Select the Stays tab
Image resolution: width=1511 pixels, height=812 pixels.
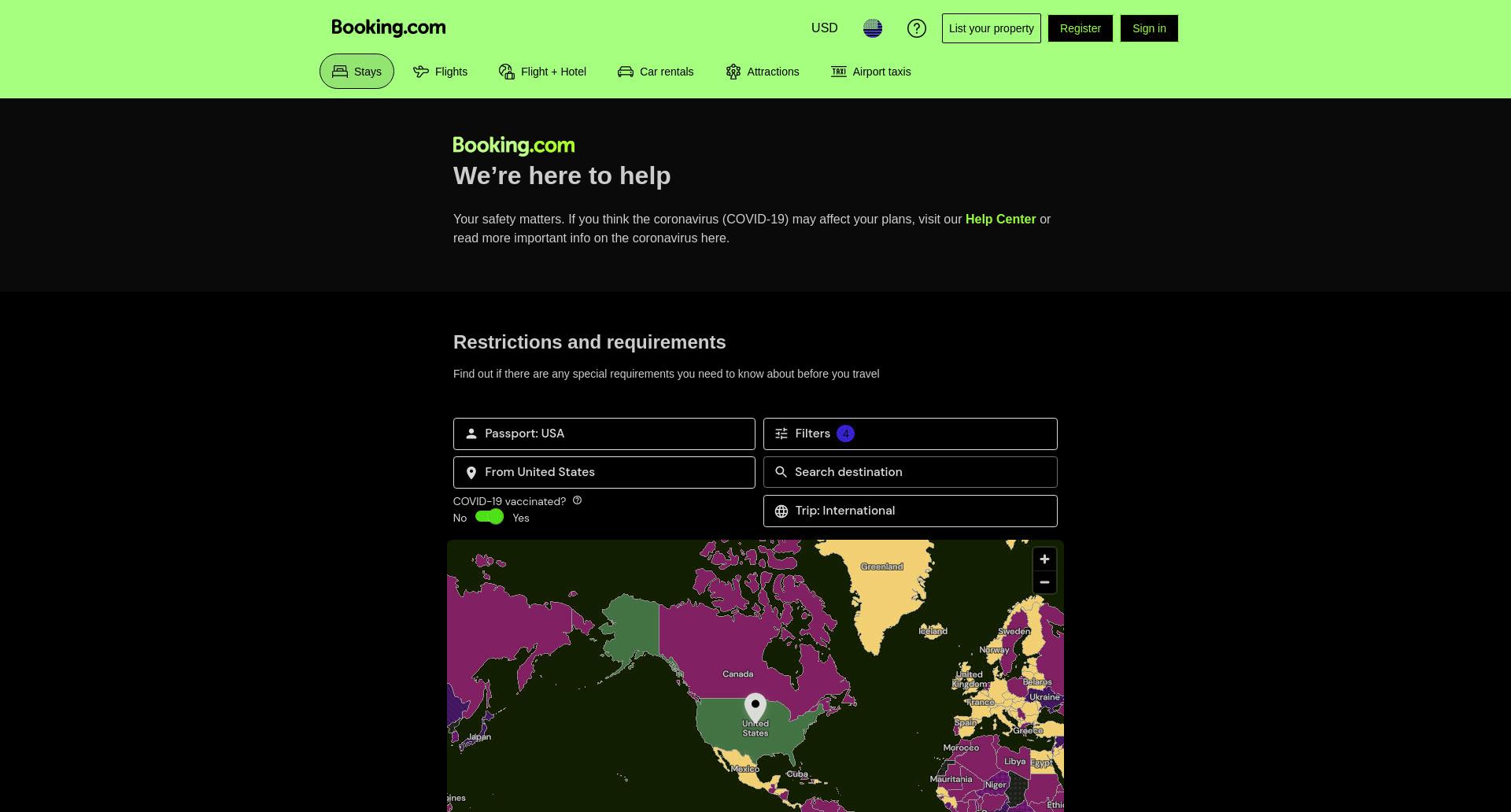[357, 72]
